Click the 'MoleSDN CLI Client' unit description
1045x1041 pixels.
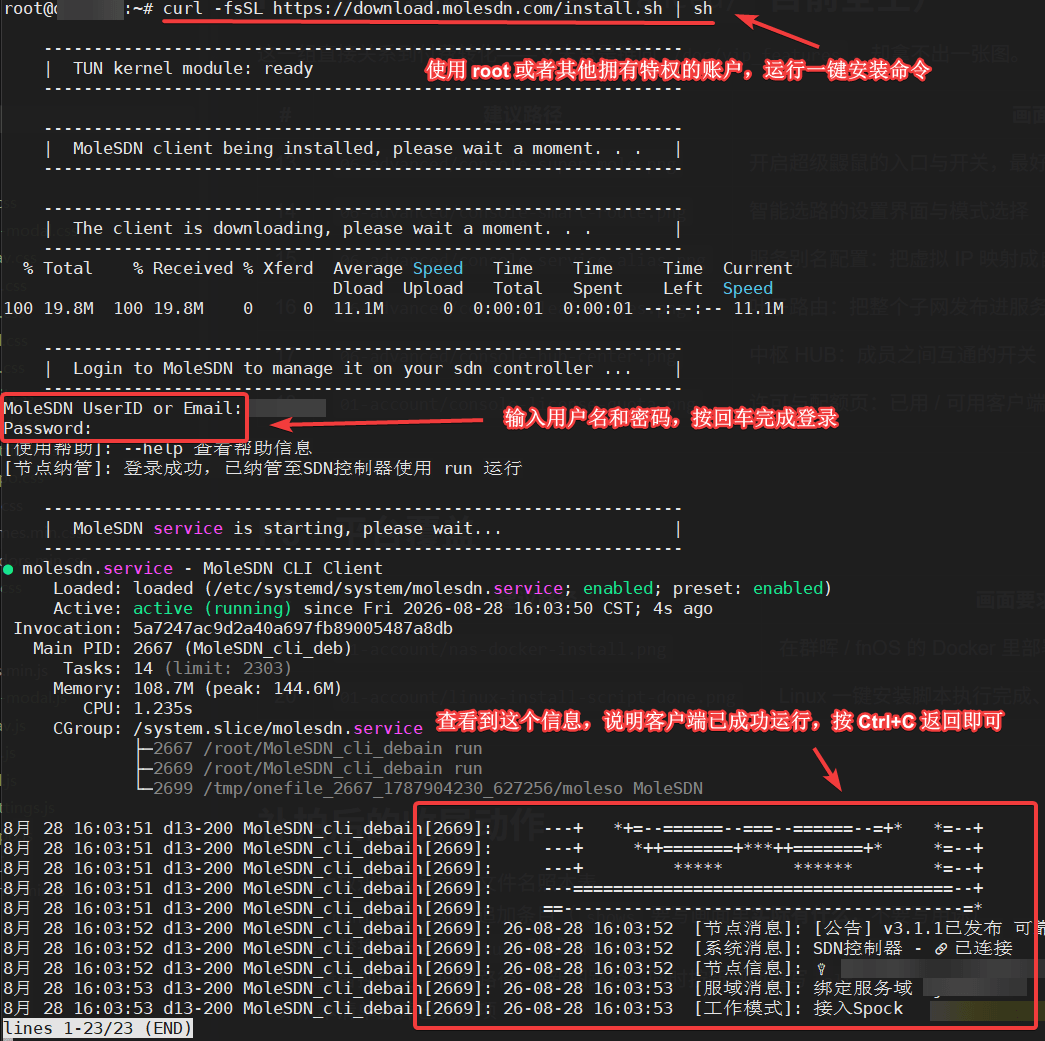pyautogui.click(x=293, y=568)
